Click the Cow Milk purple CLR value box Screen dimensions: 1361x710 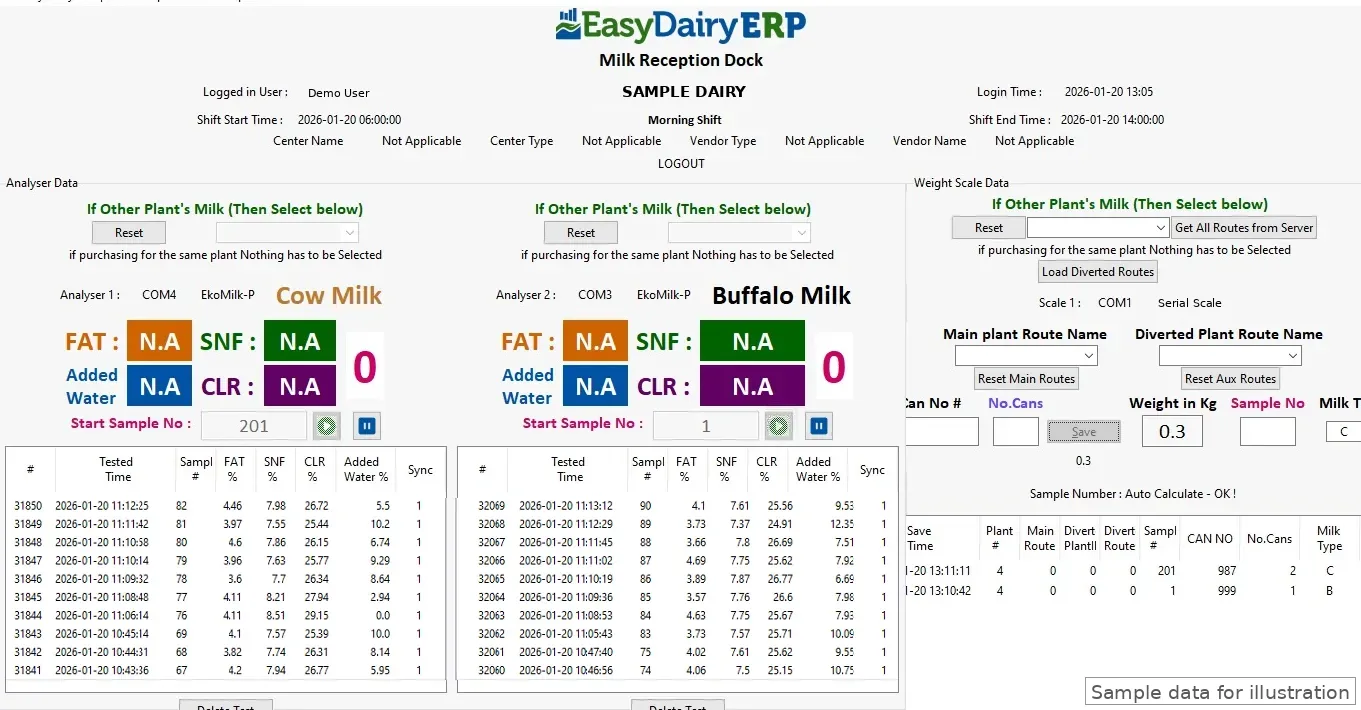point(300,386)
